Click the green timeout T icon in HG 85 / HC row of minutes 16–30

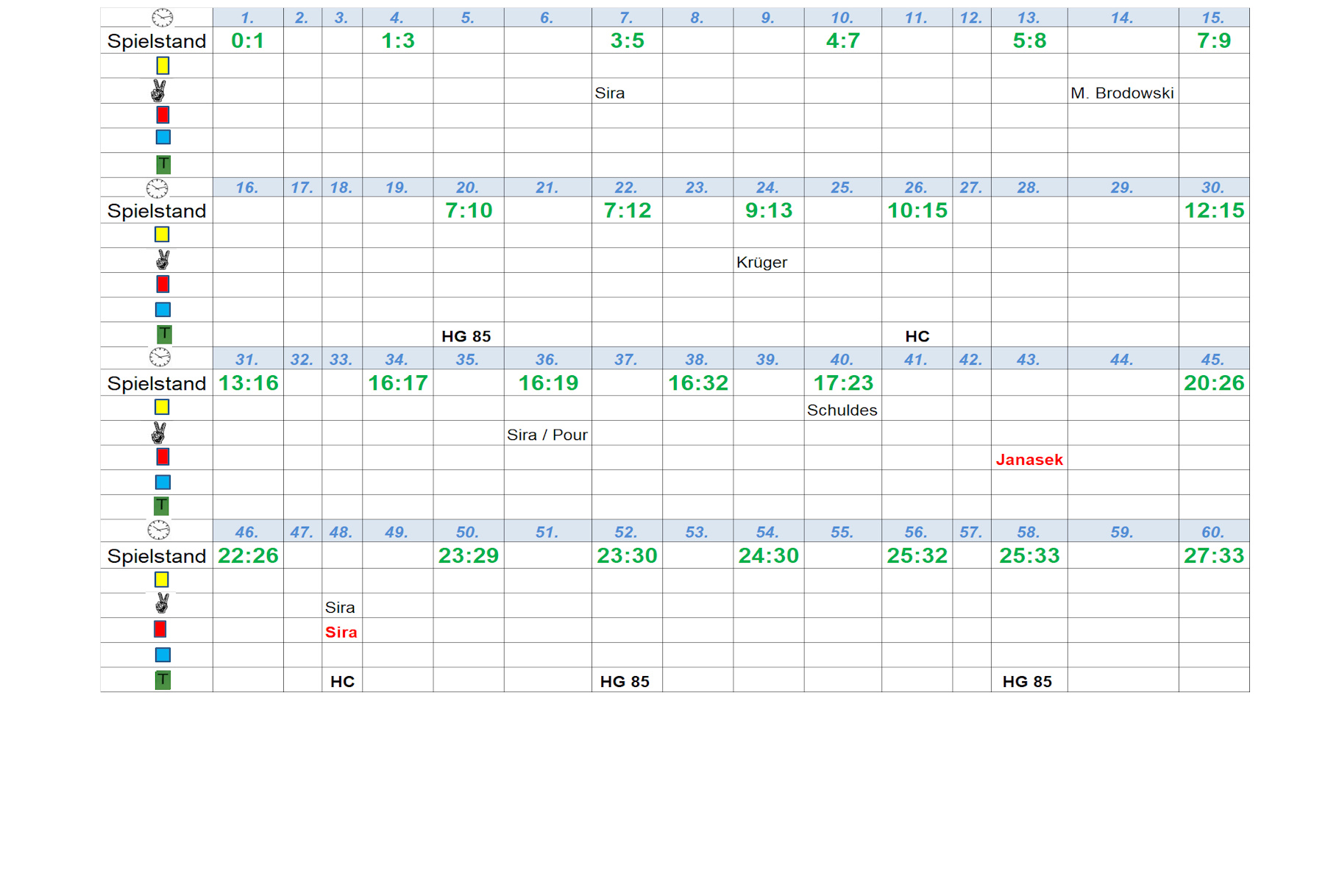(164, 335)
